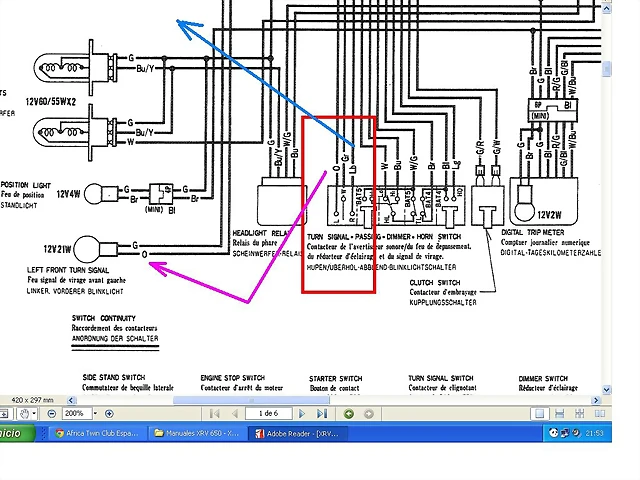
Task: Click the '420 x 297 mm' page size label
Action: click(32, 400)
